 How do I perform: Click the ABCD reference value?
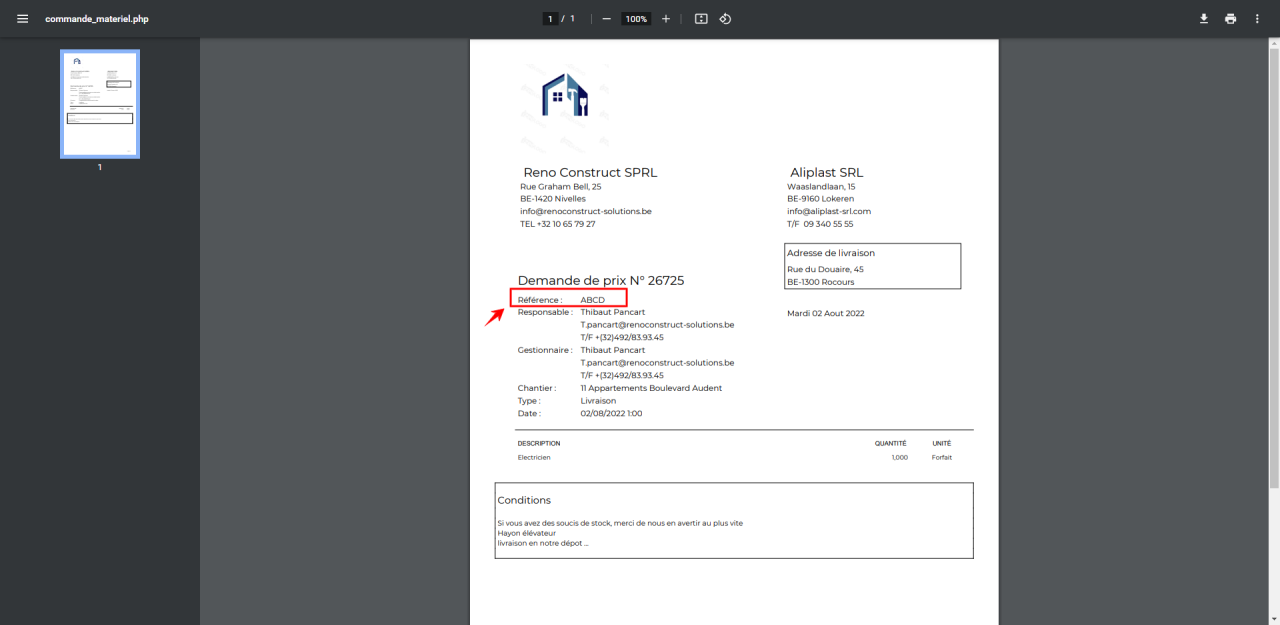[592, 300]
